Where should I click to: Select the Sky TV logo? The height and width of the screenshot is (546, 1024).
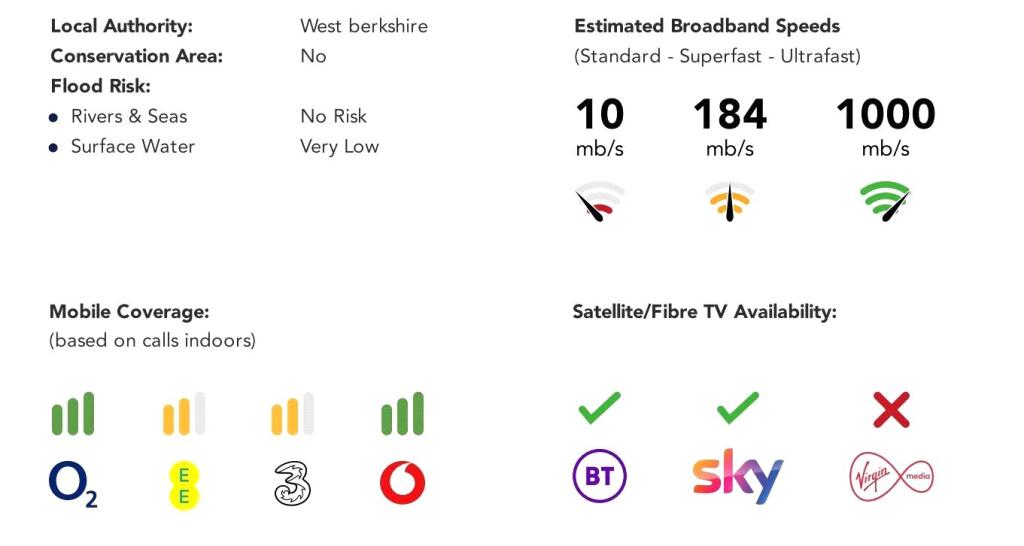point(738,477)
